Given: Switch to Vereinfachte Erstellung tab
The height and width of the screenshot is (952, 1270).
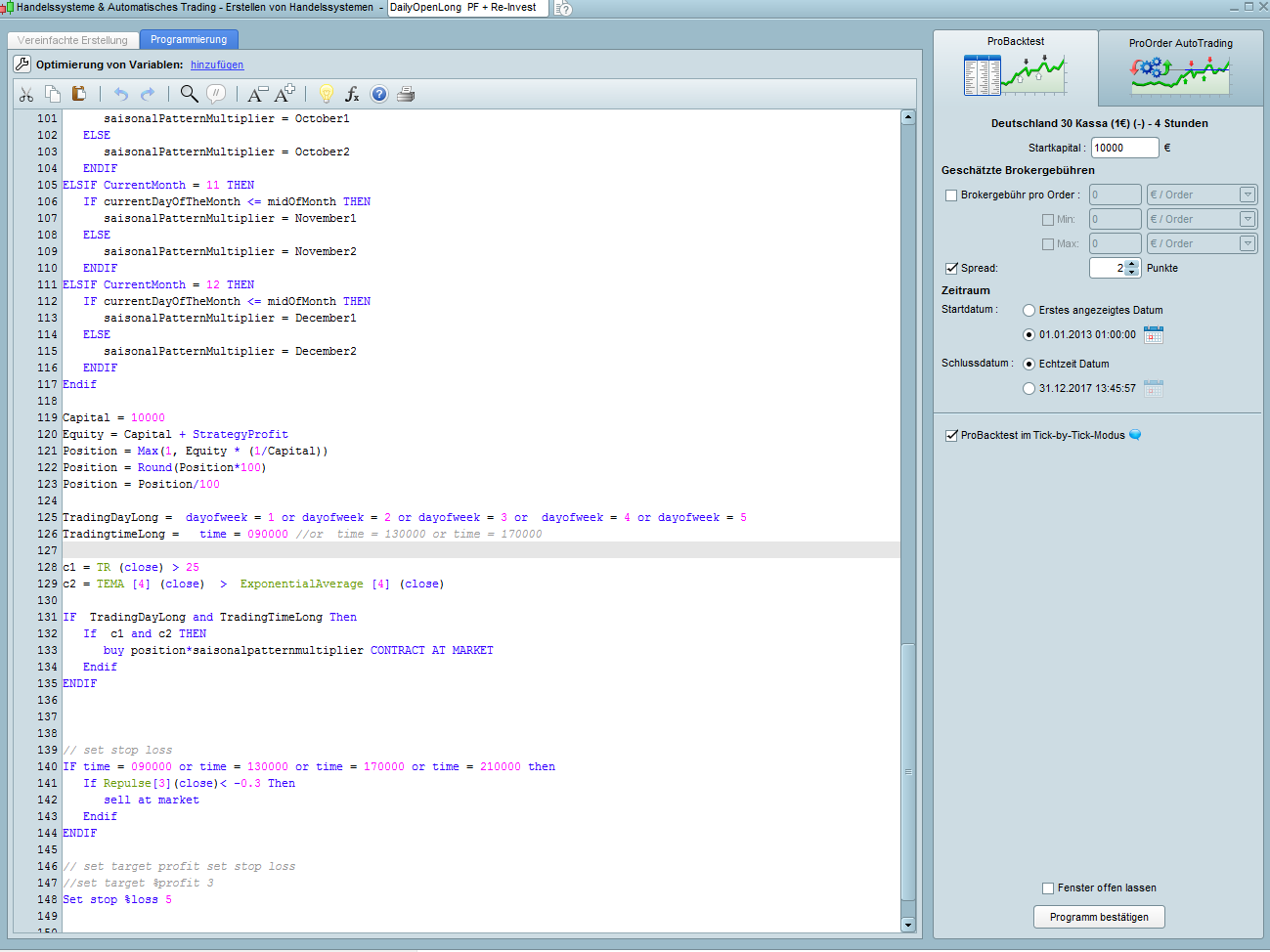Looking at the screenshot, I should point(73,40).
